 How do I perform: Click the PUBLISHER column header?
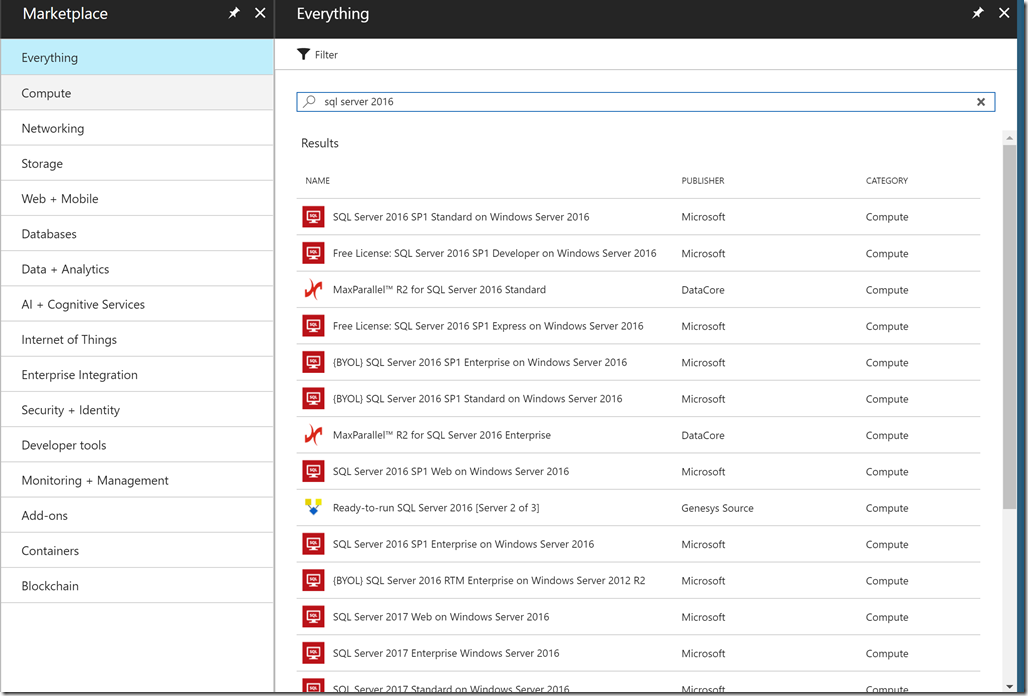coord(703,180)
